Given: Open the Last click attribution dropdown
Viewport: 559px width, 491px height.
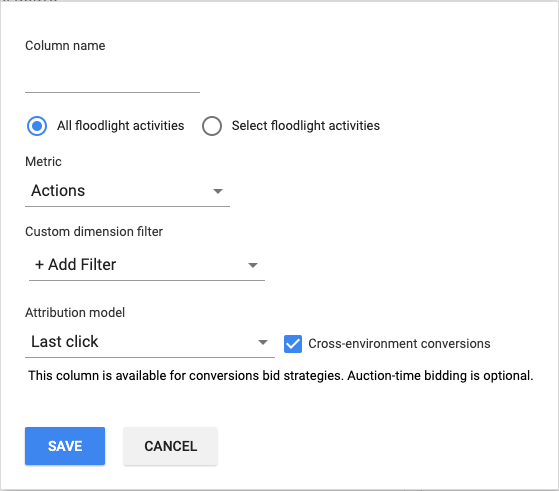Looking at the screenshot, I should point(150,342).
